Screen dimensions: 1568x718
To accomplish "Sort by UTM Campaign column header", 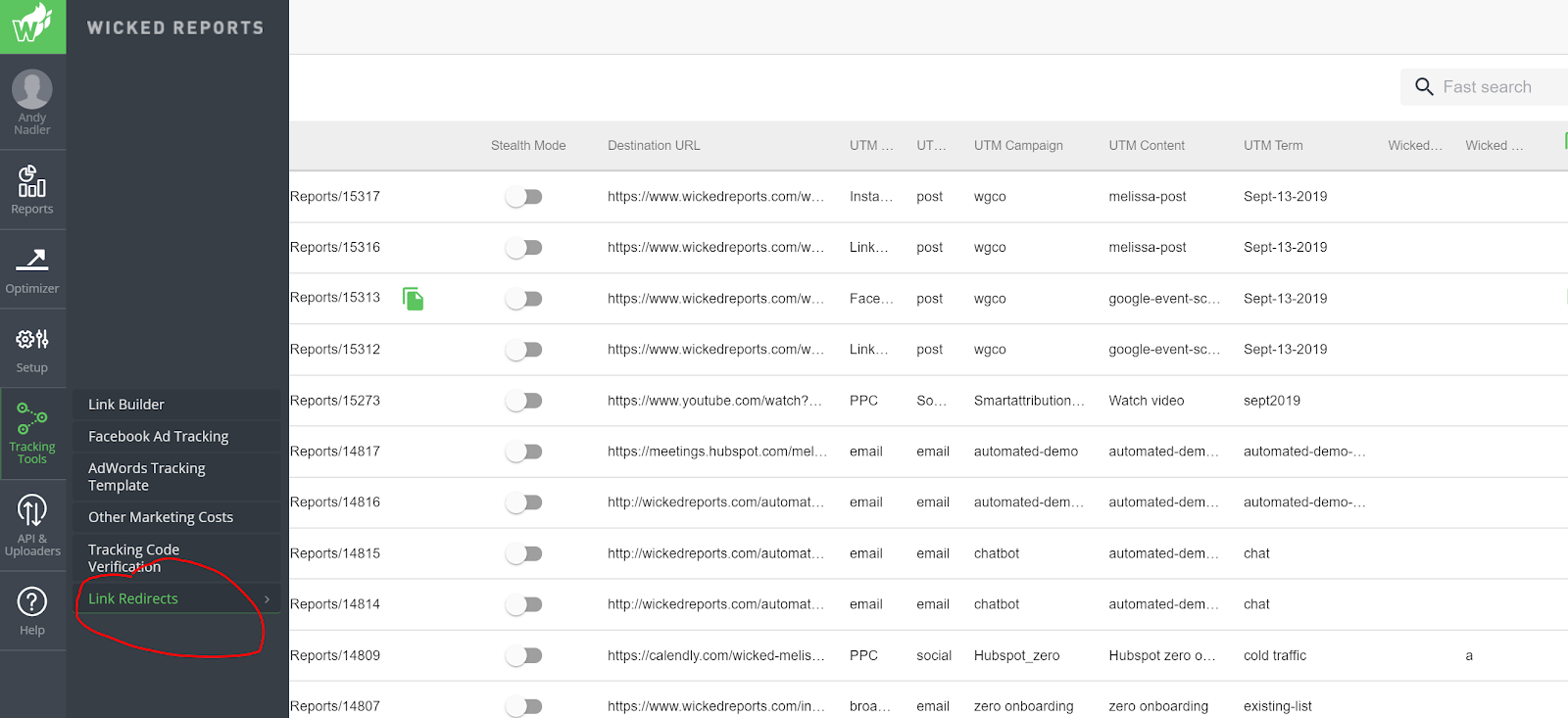I will click(x=1018, y=145).
